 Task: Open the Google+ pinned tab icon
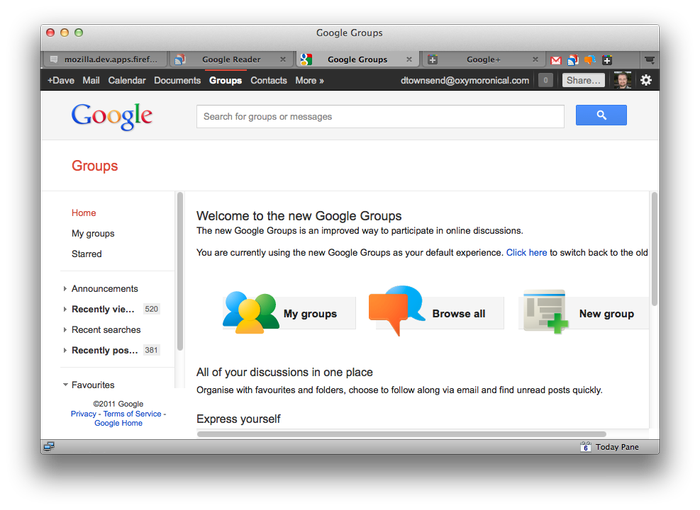[607, 60]
